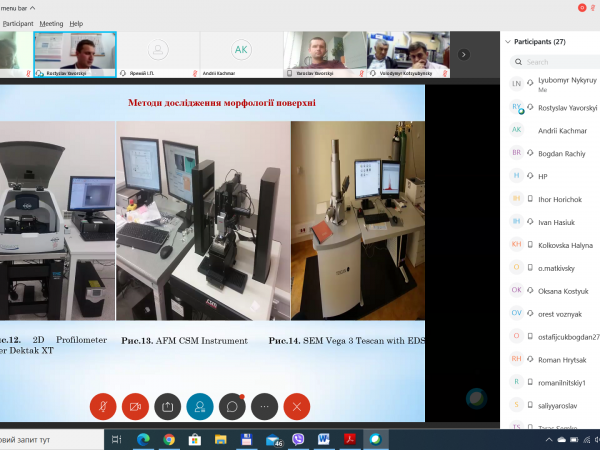Click Volodymyr Kotsyubynsky video thumbnail
Image resolution: width=600 pixels, height=450 pixels.
(404, 53)
